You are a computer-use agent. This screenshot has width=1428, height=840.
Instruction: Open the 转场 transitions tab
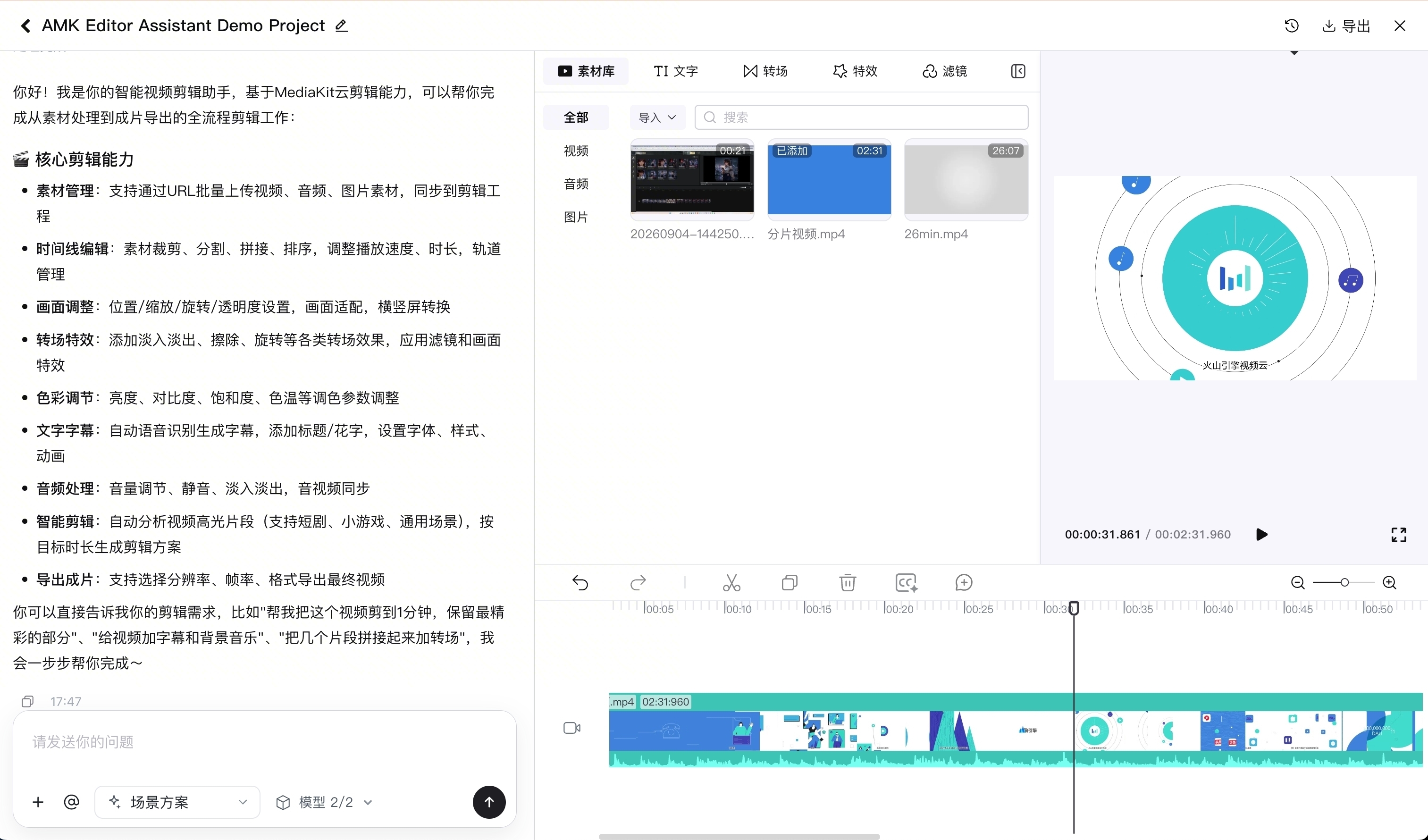click(765, 71)
